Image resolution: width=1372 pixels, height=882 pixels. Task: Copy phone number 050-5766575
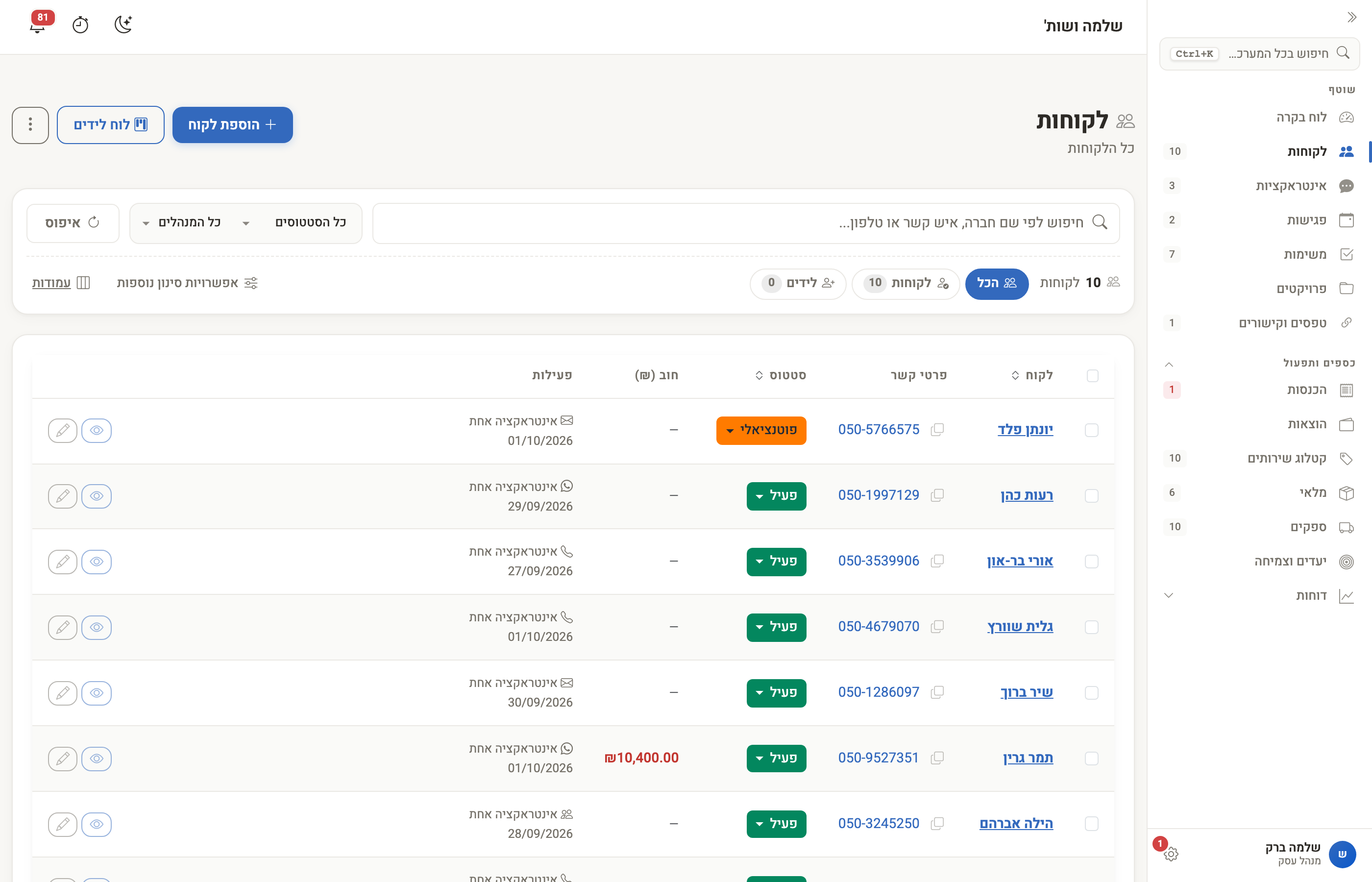[937, 430]
